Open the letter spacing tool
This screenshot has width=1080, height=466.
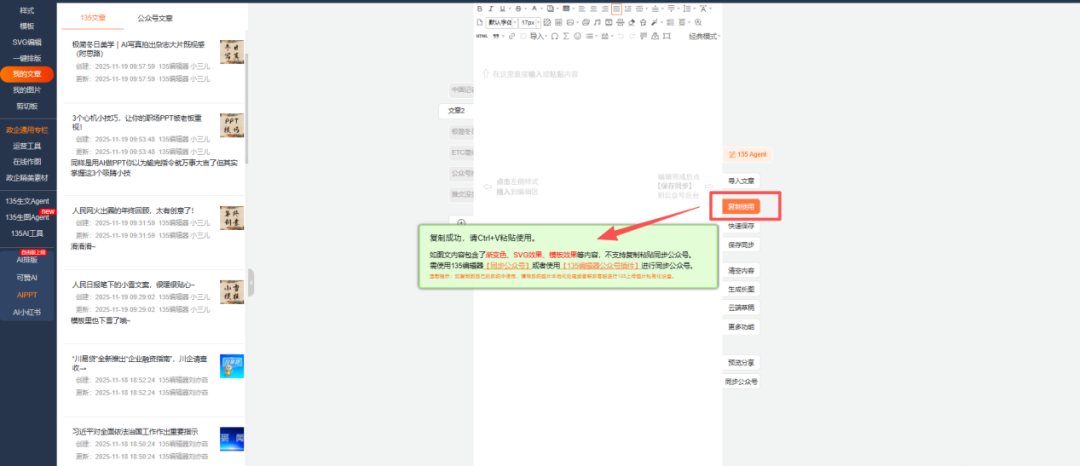click(703, 8)
